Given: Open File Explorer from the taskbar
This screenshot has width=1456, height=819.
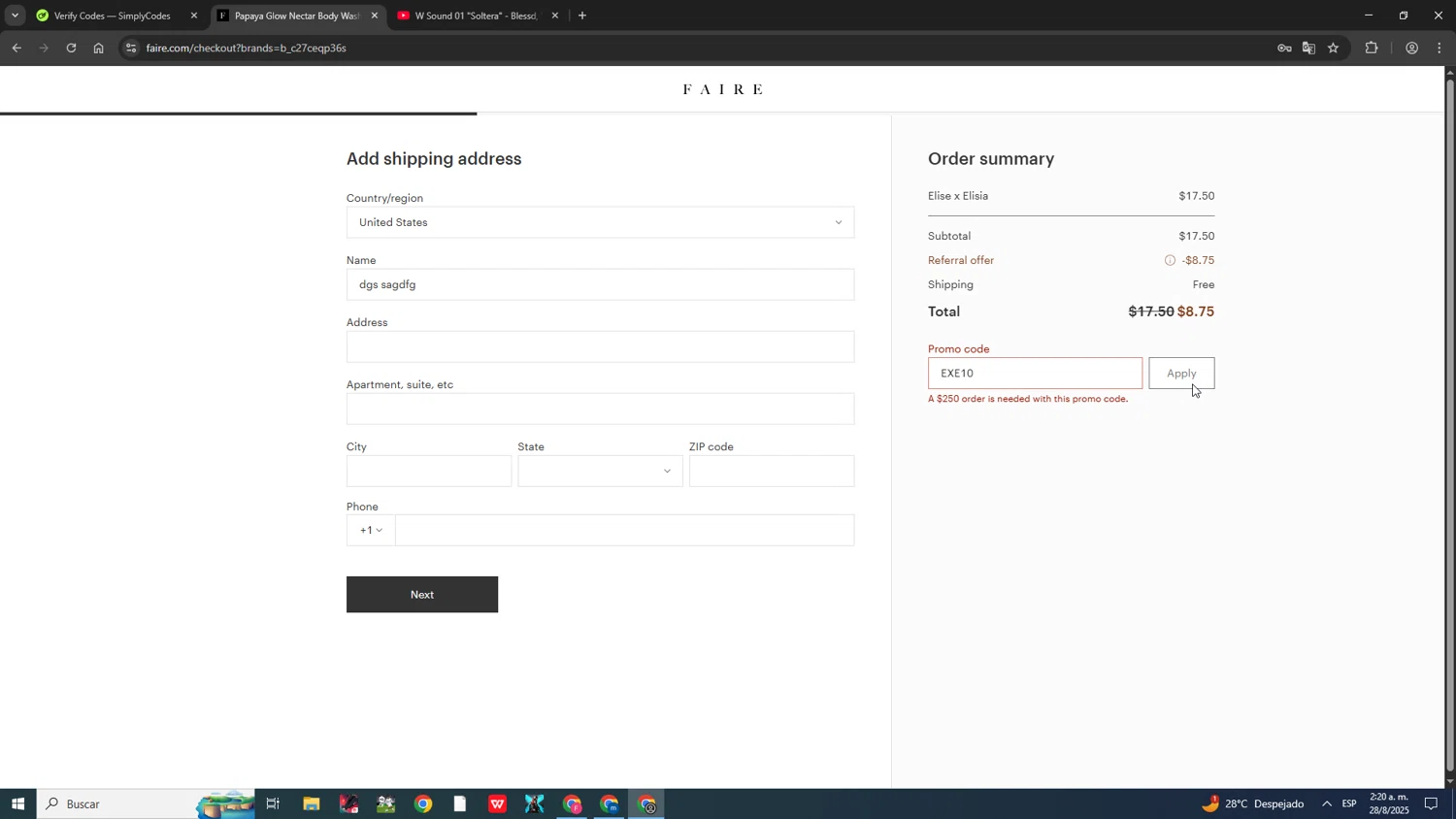Looking at the screenshot, I should pos(311,803).
